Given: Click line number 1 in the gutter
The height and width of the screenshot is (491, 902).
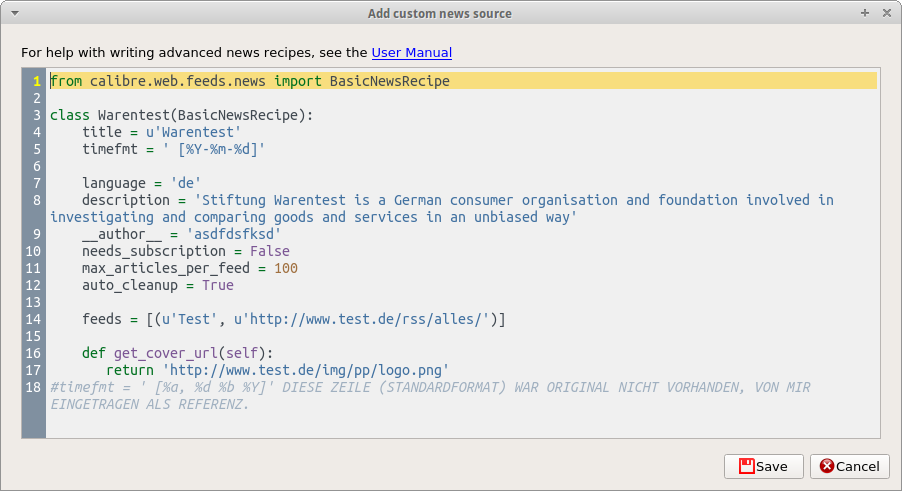Looking at the screenshot, I should coord(37,81).
